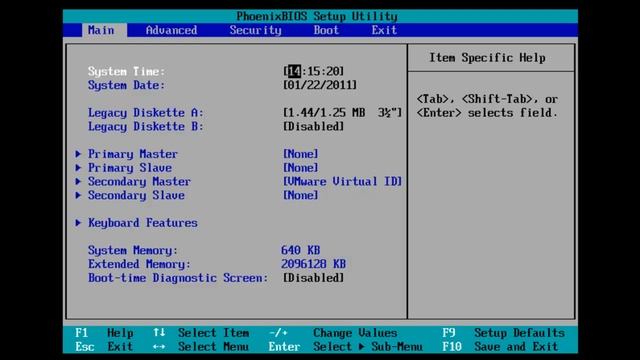Expand Keyboard Features arrow
The width and height of the screenshot is (640, 360).
[78, 223]
